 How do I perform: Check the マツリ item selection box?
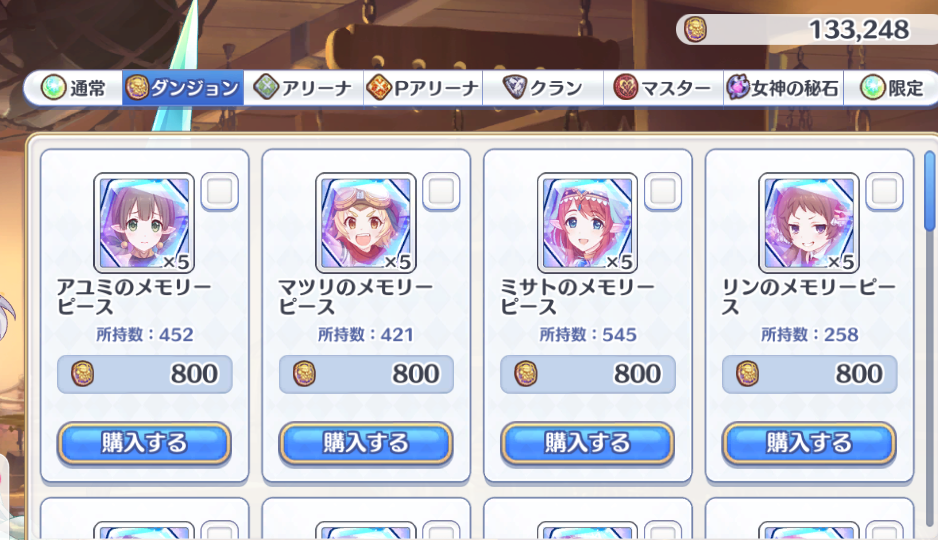(441, 191)
